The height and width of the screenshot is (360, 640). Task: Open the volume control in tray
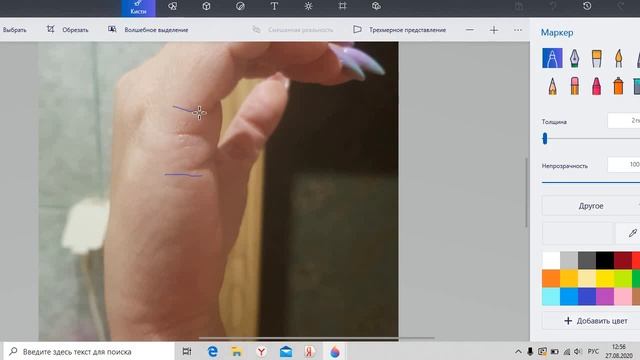point(578,351)
